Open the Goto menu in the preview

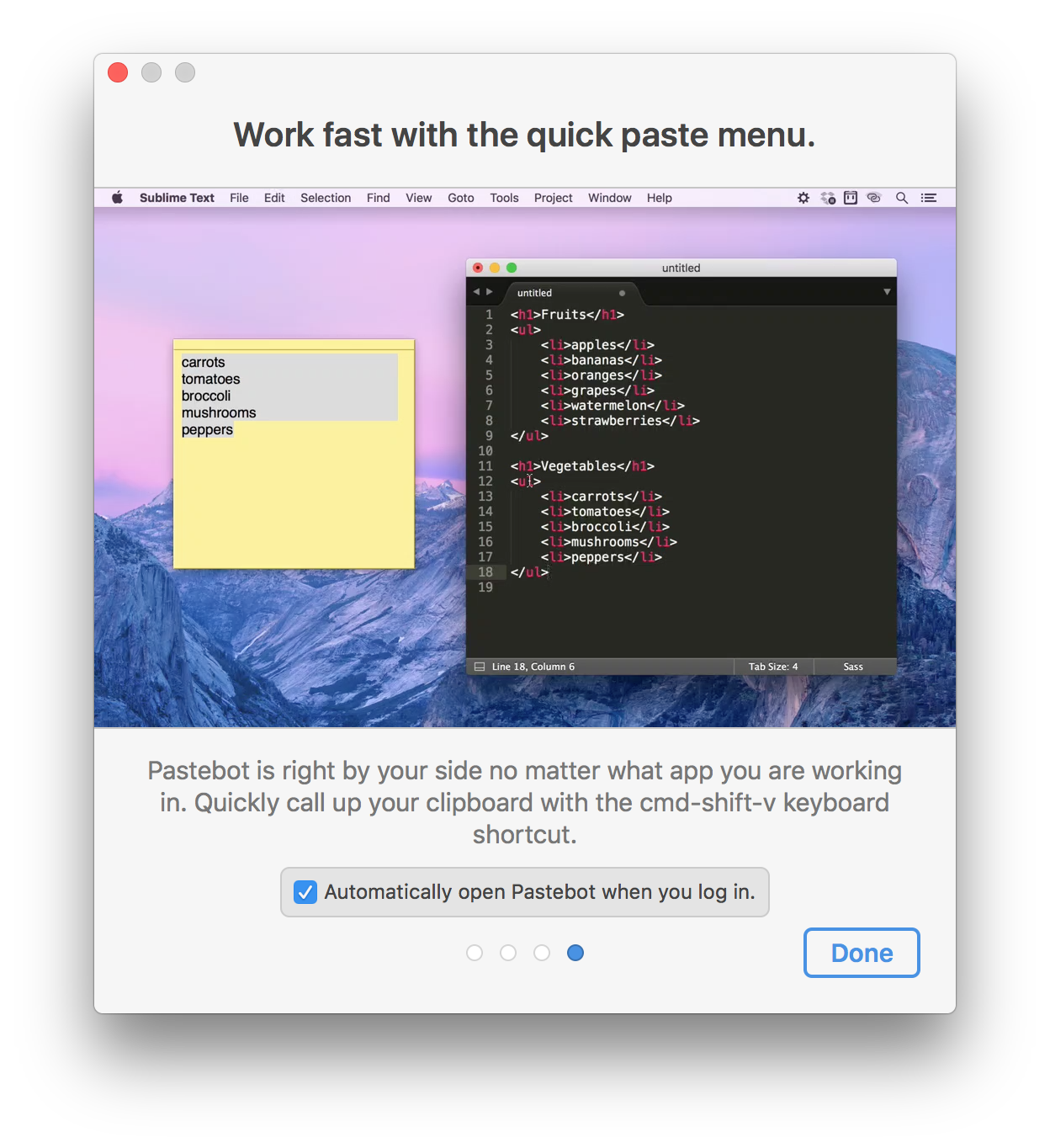(x=460, y=198)
